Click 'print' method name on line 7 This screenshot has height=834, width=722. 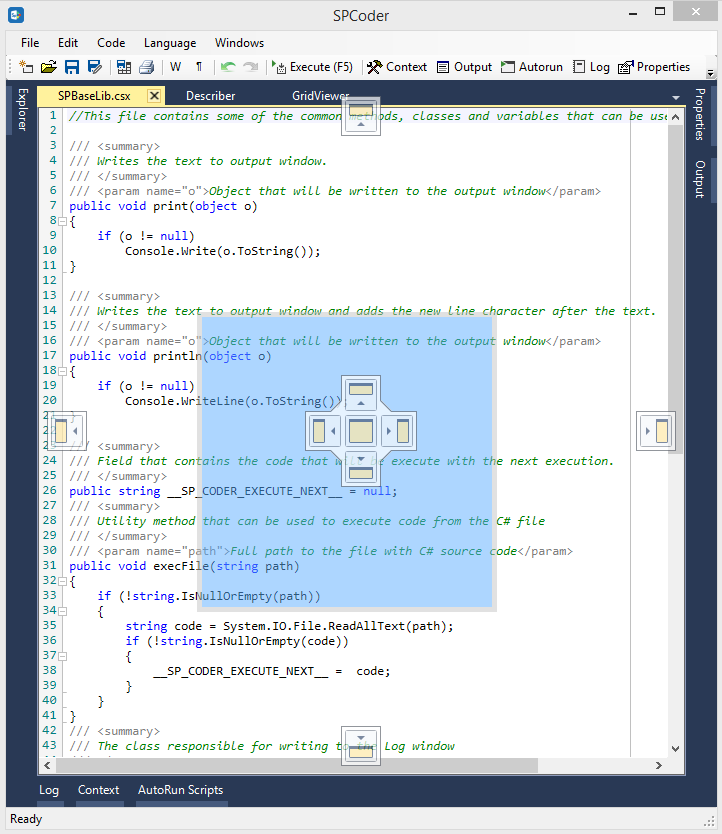171,206
